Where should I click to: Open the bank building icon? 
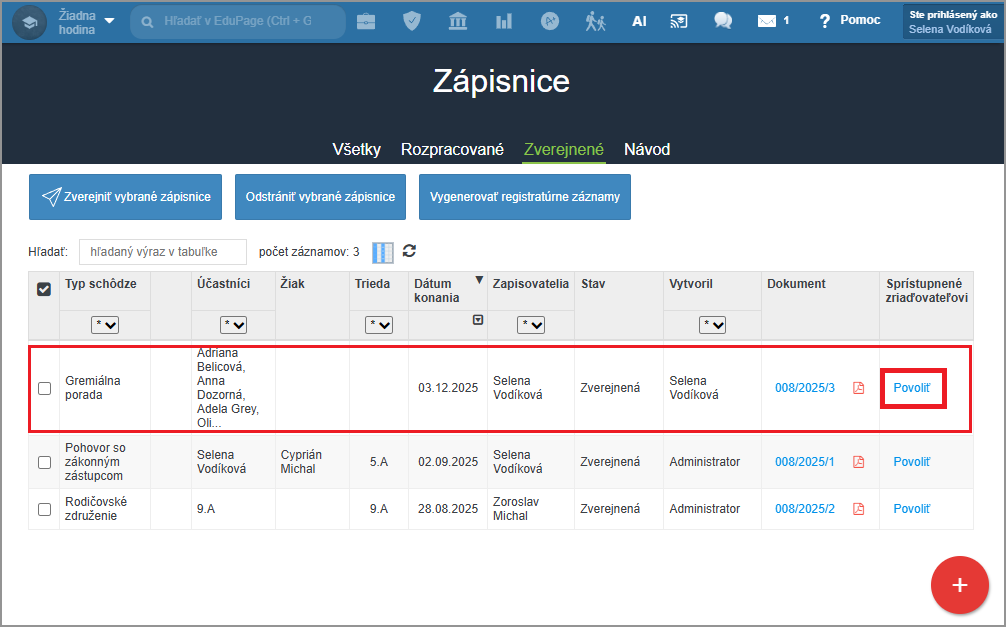(458, 21)
